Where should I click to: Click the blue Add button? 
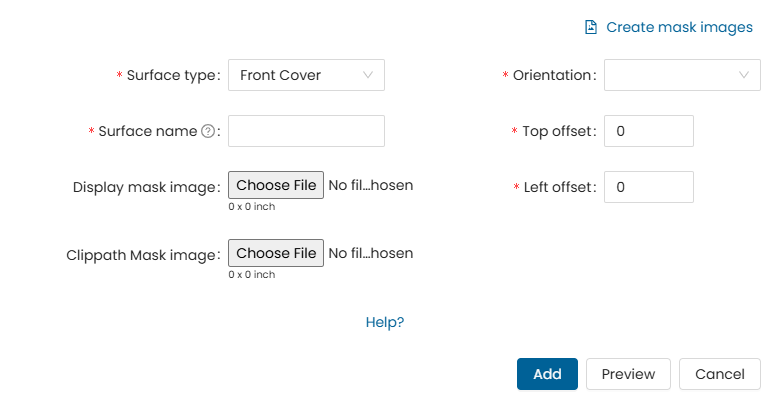point(547,374)
